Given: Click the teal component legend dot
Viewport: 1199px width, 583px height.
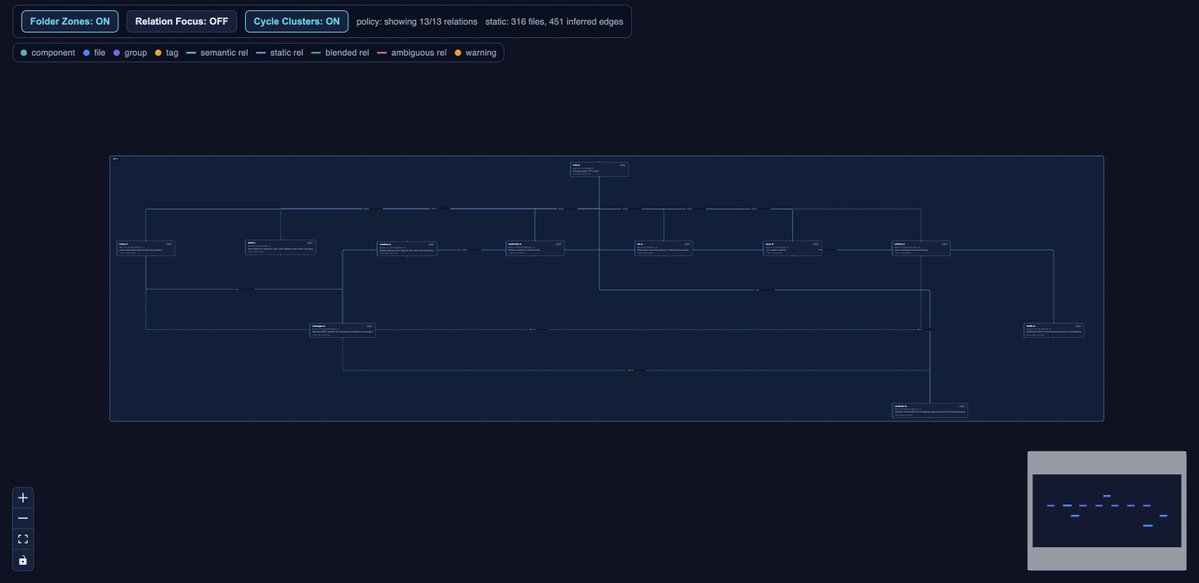Looking at the screenshot, I should pyautogui.click(x=24, y=53).
